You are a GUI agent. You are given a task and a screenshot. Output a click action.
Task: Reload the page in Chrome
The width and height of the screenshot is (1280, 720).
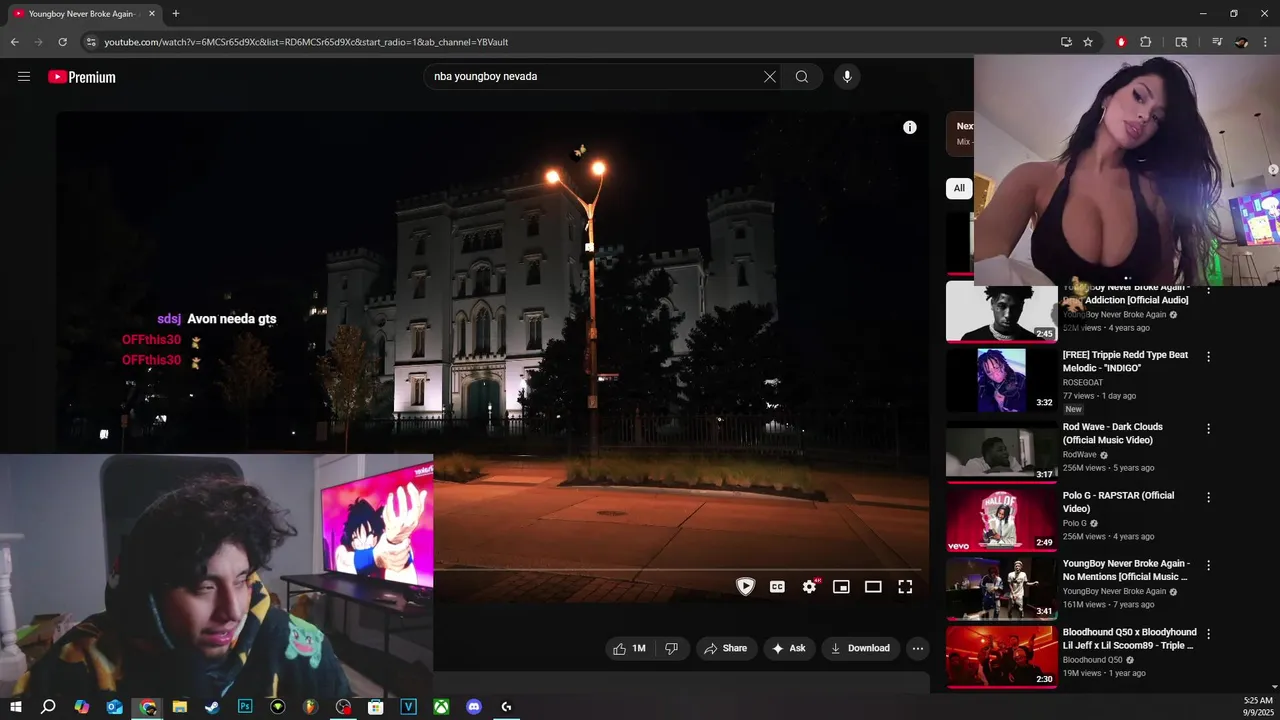(62, 42)
